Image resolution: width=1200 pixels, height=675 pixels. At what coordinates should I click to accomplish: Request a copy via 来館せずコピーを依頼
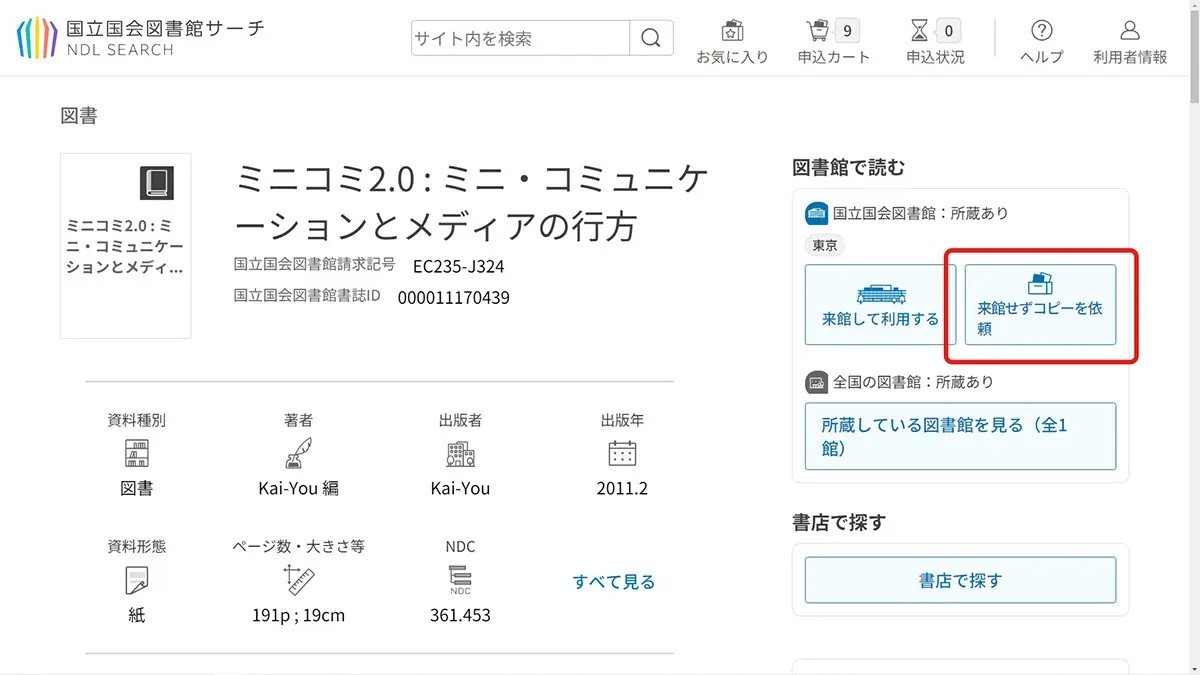pyautogui.click(x=1040, y=305)
